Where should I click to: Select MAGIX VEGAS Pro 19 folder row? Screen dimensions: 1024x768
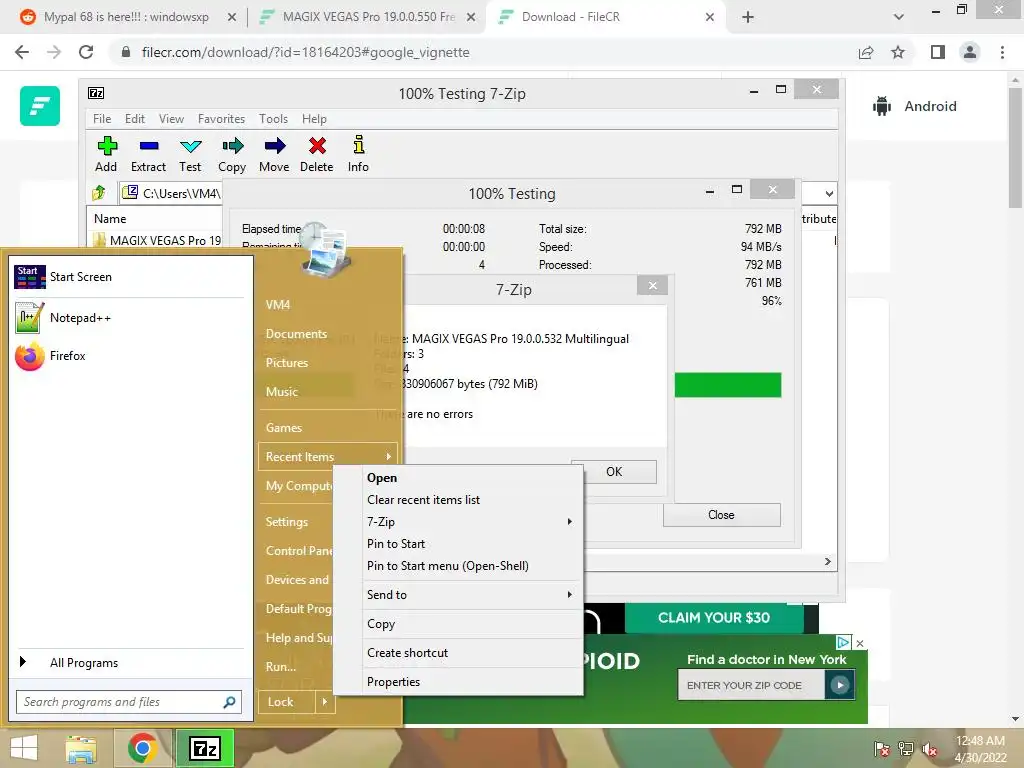pyautogui.click(x=157, y=240)
